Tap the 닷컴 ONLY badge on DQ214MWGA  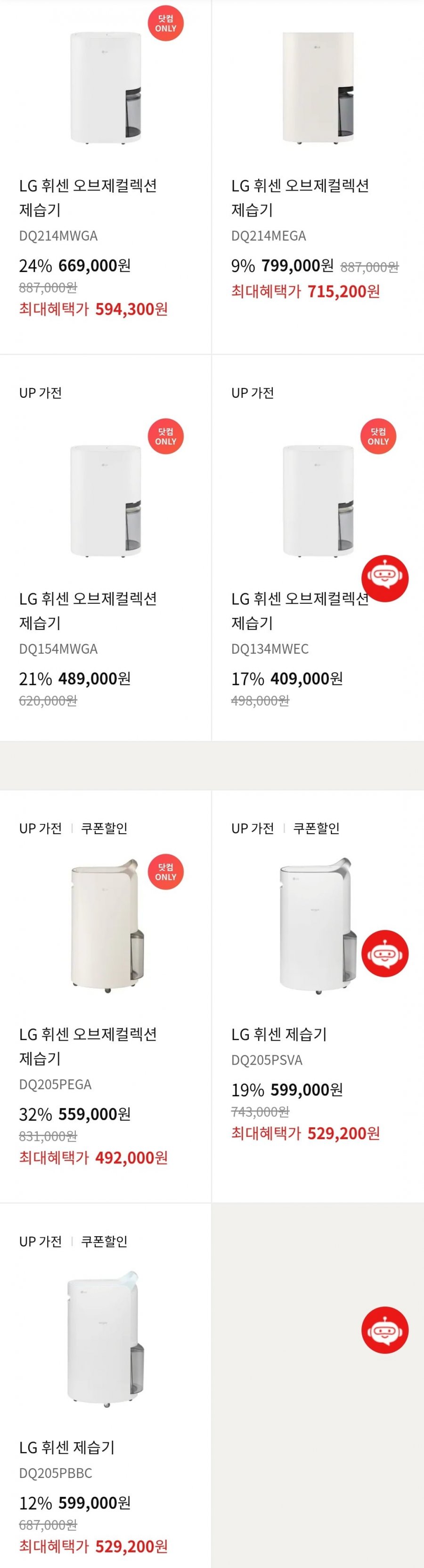click(165, 24)
